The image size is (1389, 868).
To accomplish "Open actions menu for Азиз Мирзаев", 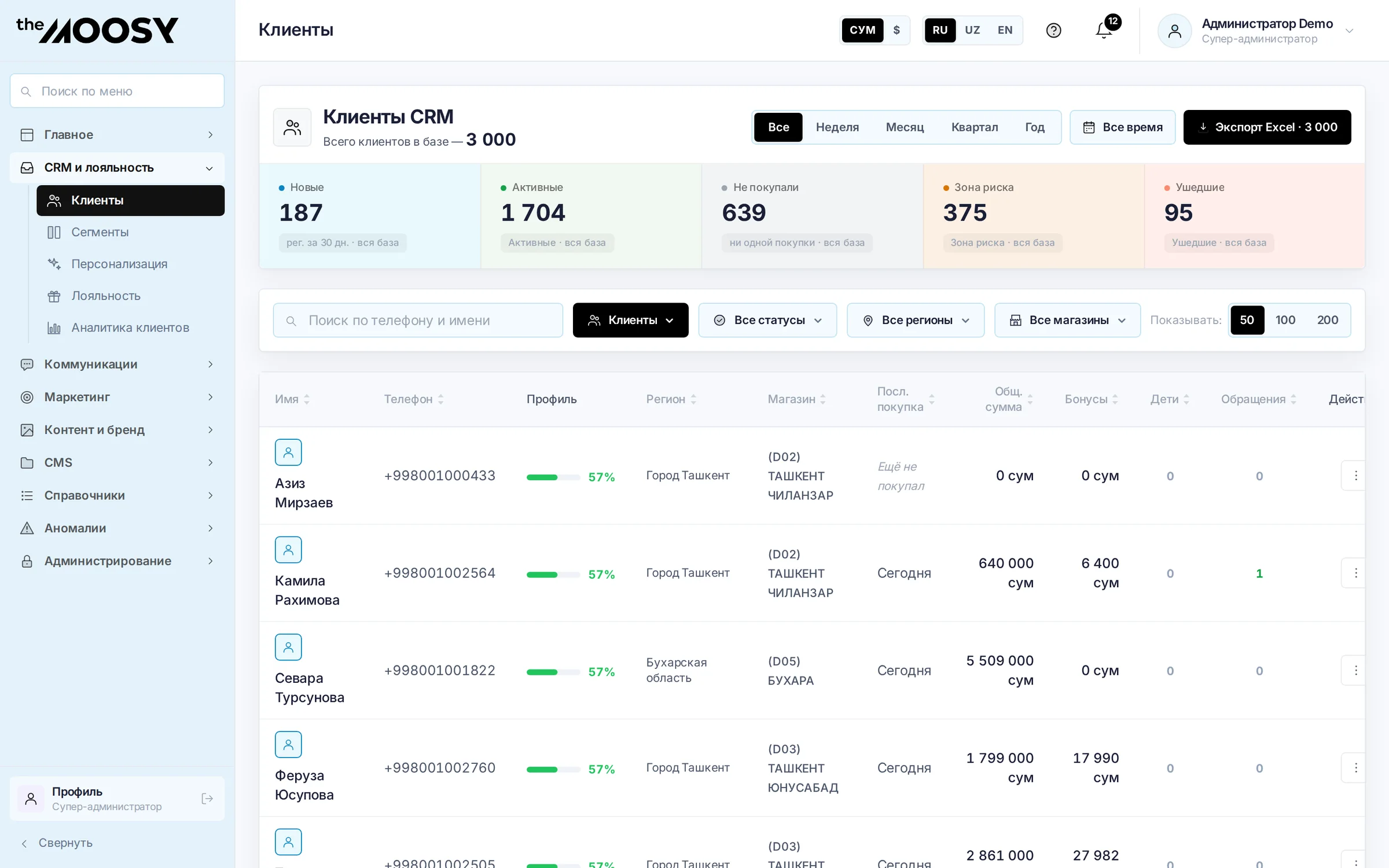I will coord(1355,476).
